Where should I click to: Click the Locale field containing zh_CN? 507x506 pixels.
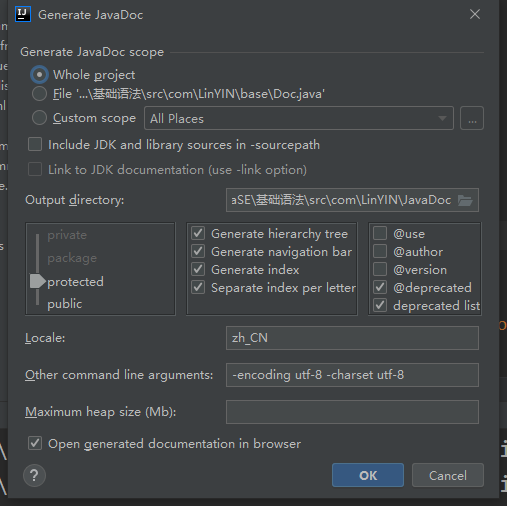(352, 338)
